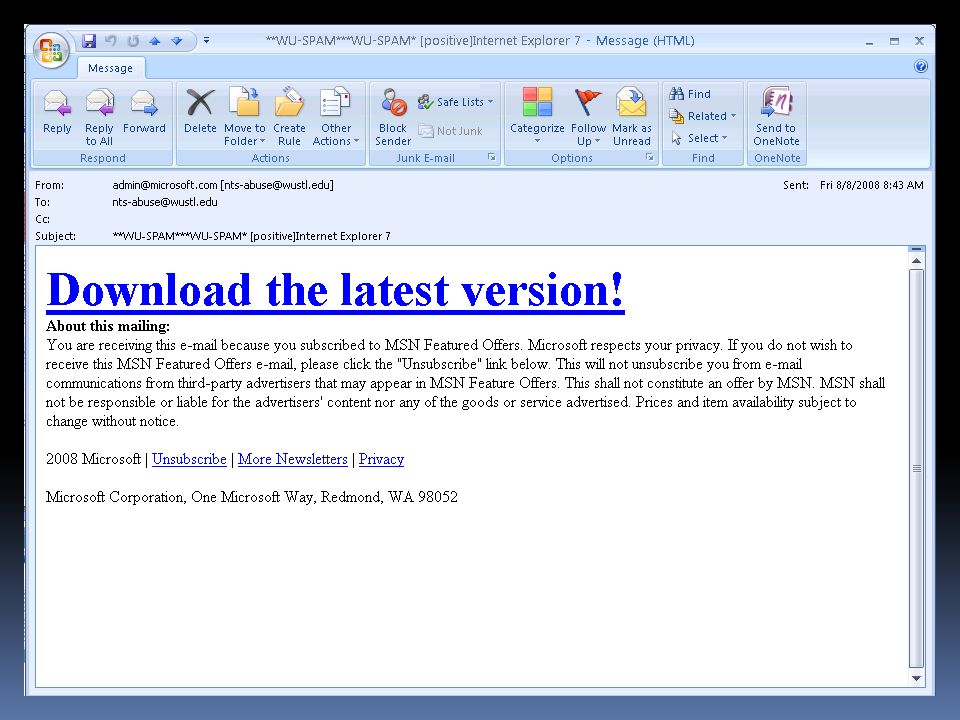Viewport: 960px width, 720px height.
Task: Open the Privacy link
Action: (381, 459)
